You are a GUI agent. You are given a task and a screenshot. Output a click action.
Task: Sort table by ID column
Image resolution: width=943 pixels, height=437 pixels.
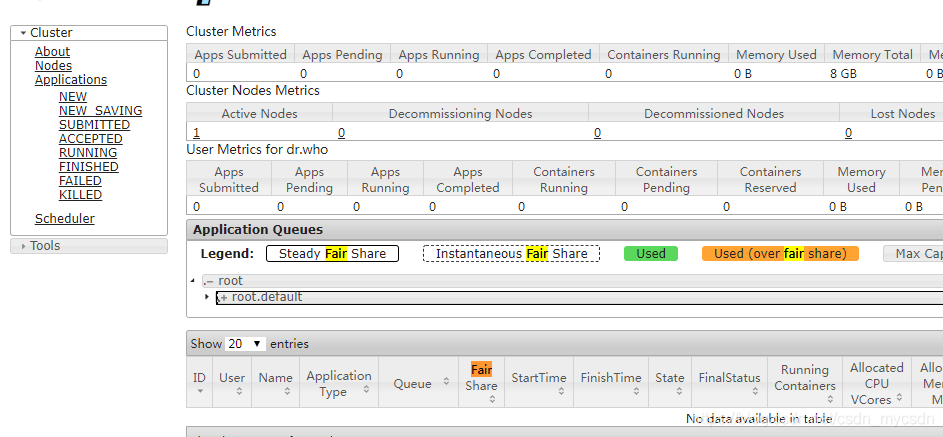(x=199, y=382)
